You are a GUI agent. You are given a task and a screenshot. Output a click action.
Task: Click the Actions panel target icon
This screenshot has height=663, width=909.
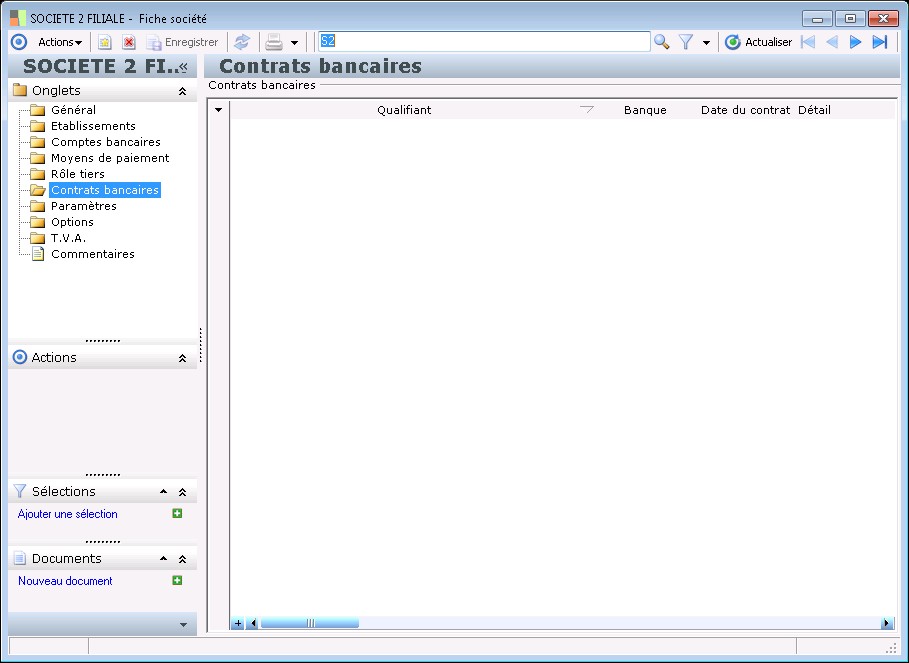tap(20, 357)
